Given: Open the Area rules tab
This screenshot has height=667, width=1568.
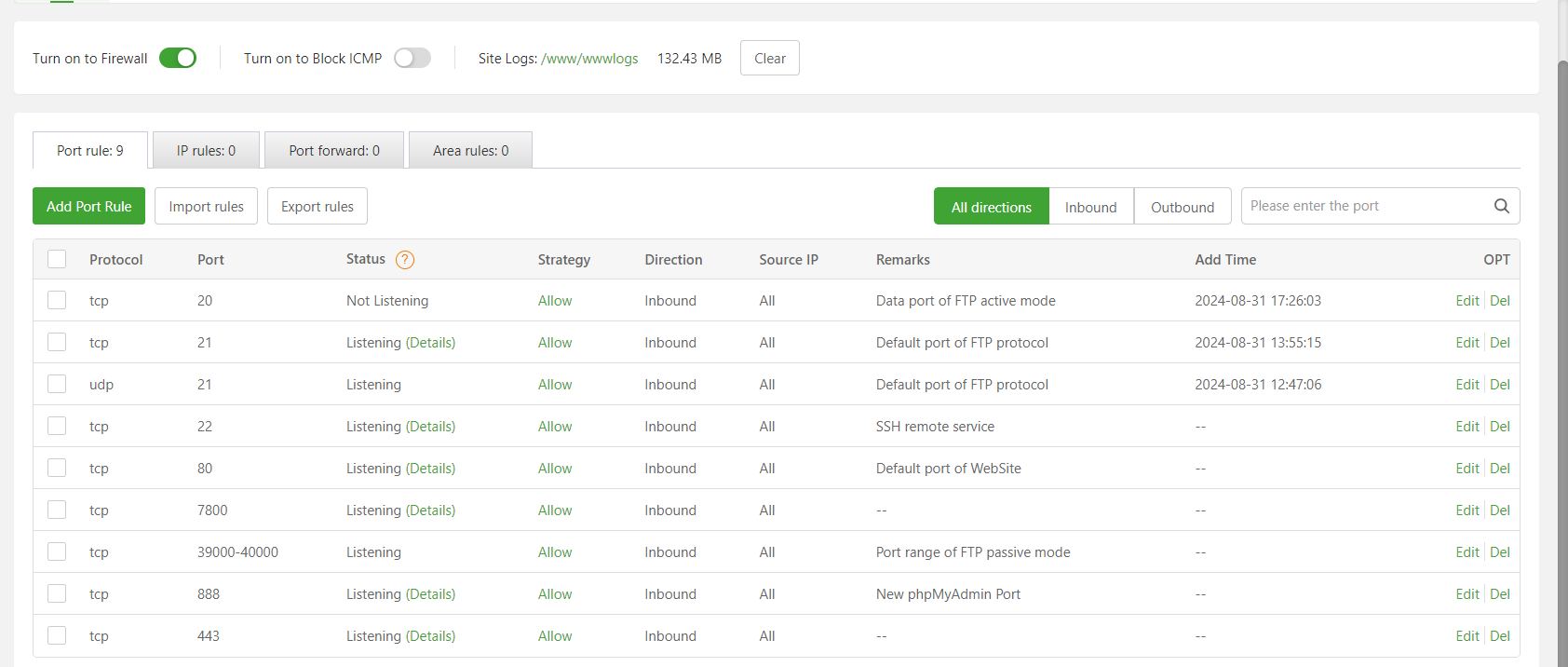Looking at the screenshot, I should 470,150.
